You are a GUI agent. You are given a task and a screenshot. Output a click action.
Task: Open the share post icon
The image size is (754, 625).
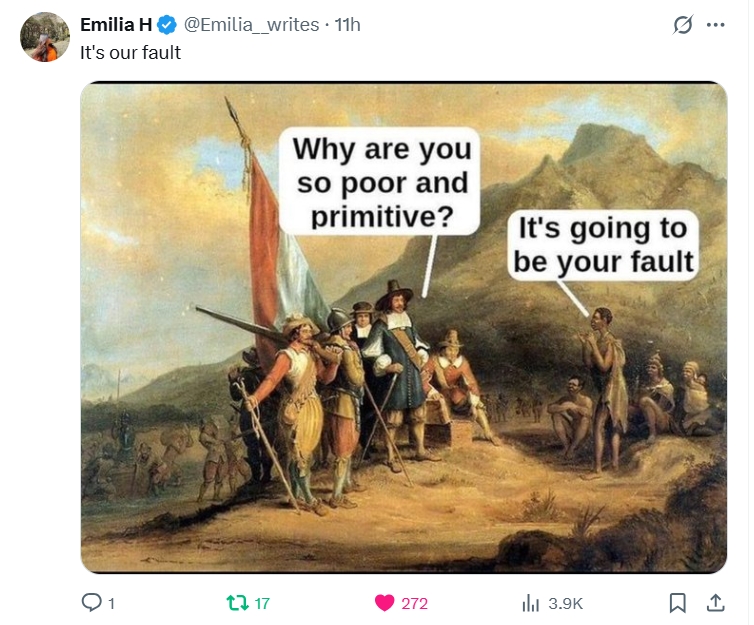click(x=715, y=602)
